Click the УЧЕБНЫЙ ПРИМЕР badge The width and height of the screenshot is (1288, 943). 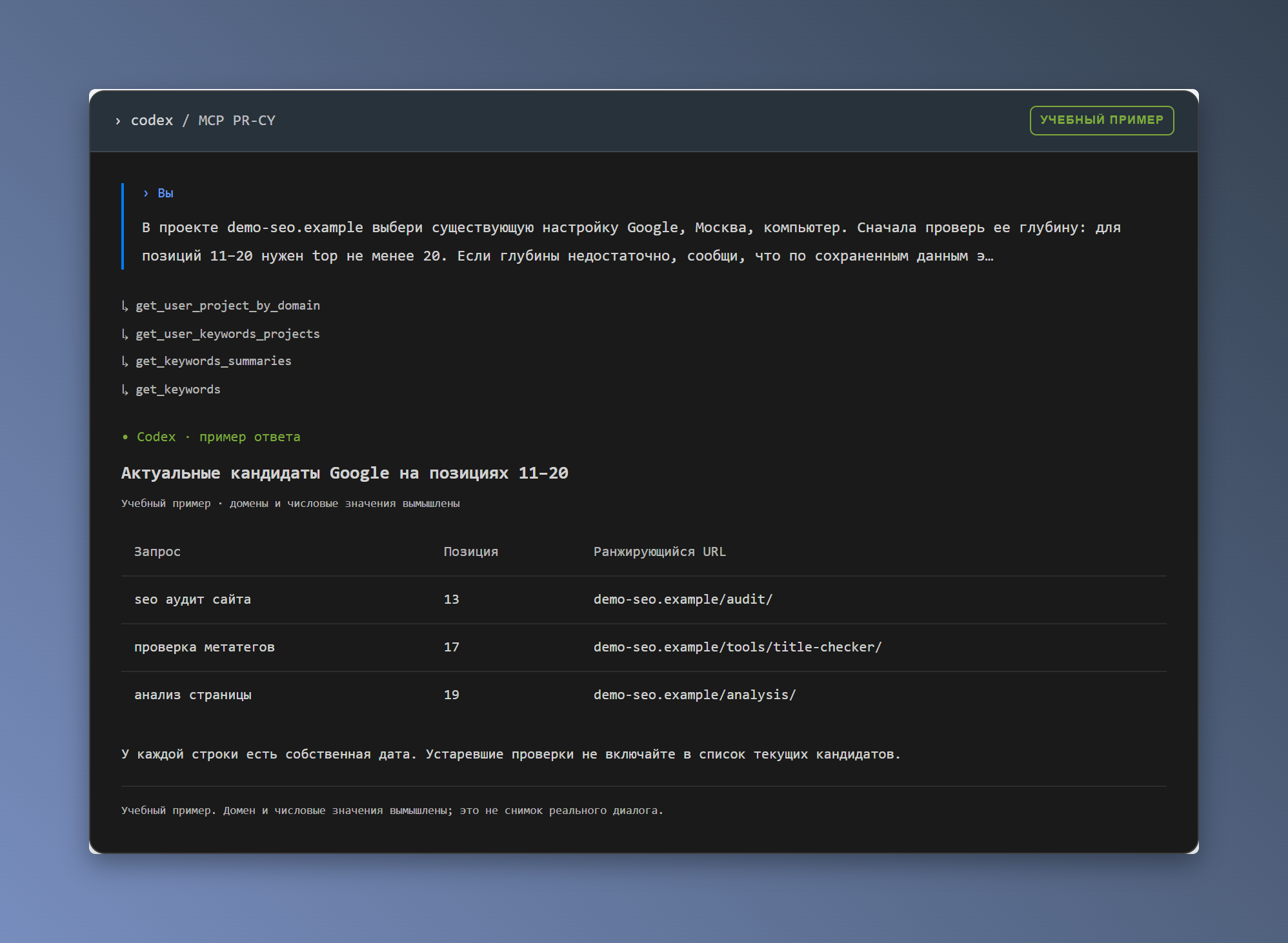pyautogui.click(x=1102, y=121)
